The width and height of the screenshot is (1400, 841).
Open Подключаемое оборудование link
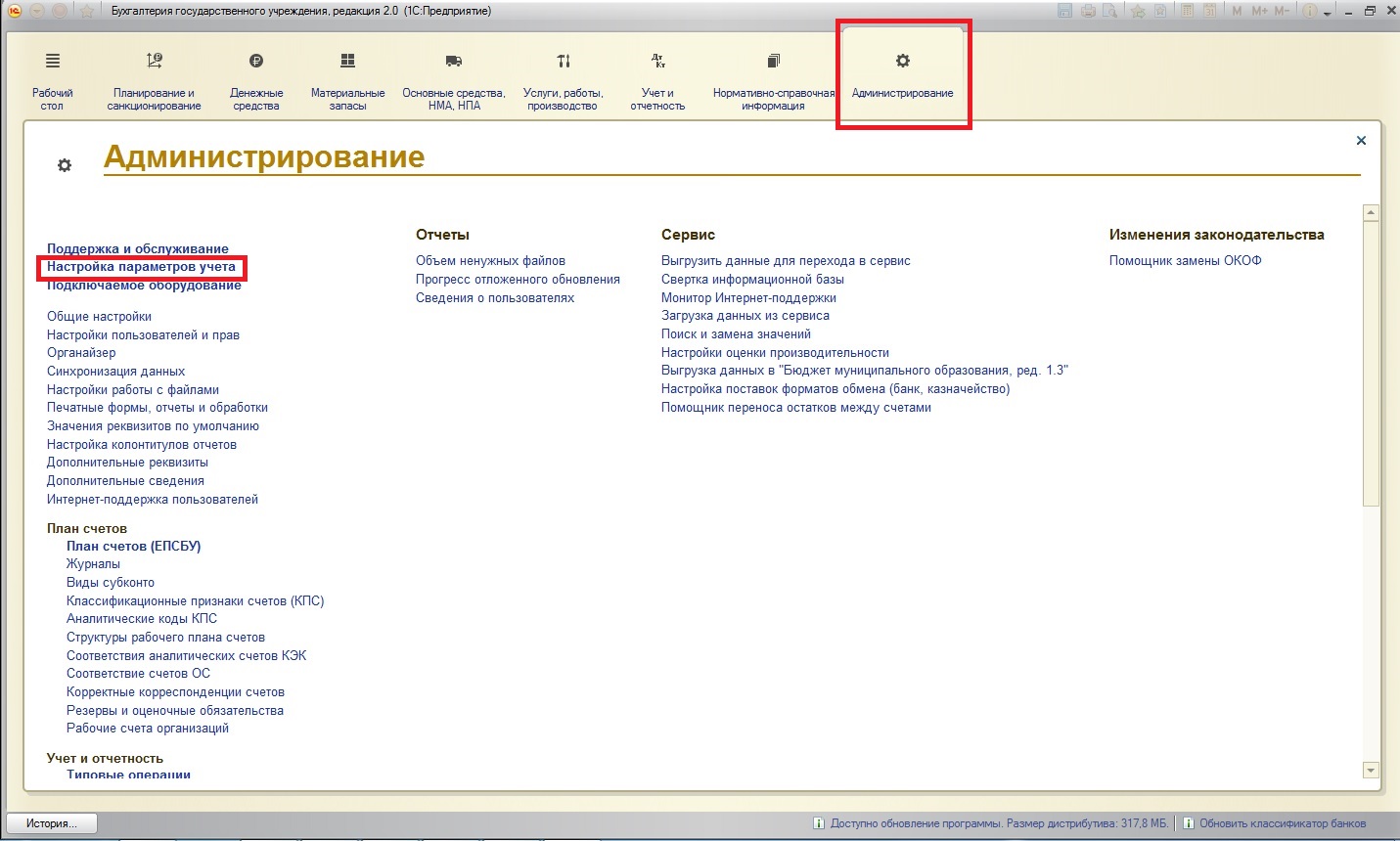[144, 285]
